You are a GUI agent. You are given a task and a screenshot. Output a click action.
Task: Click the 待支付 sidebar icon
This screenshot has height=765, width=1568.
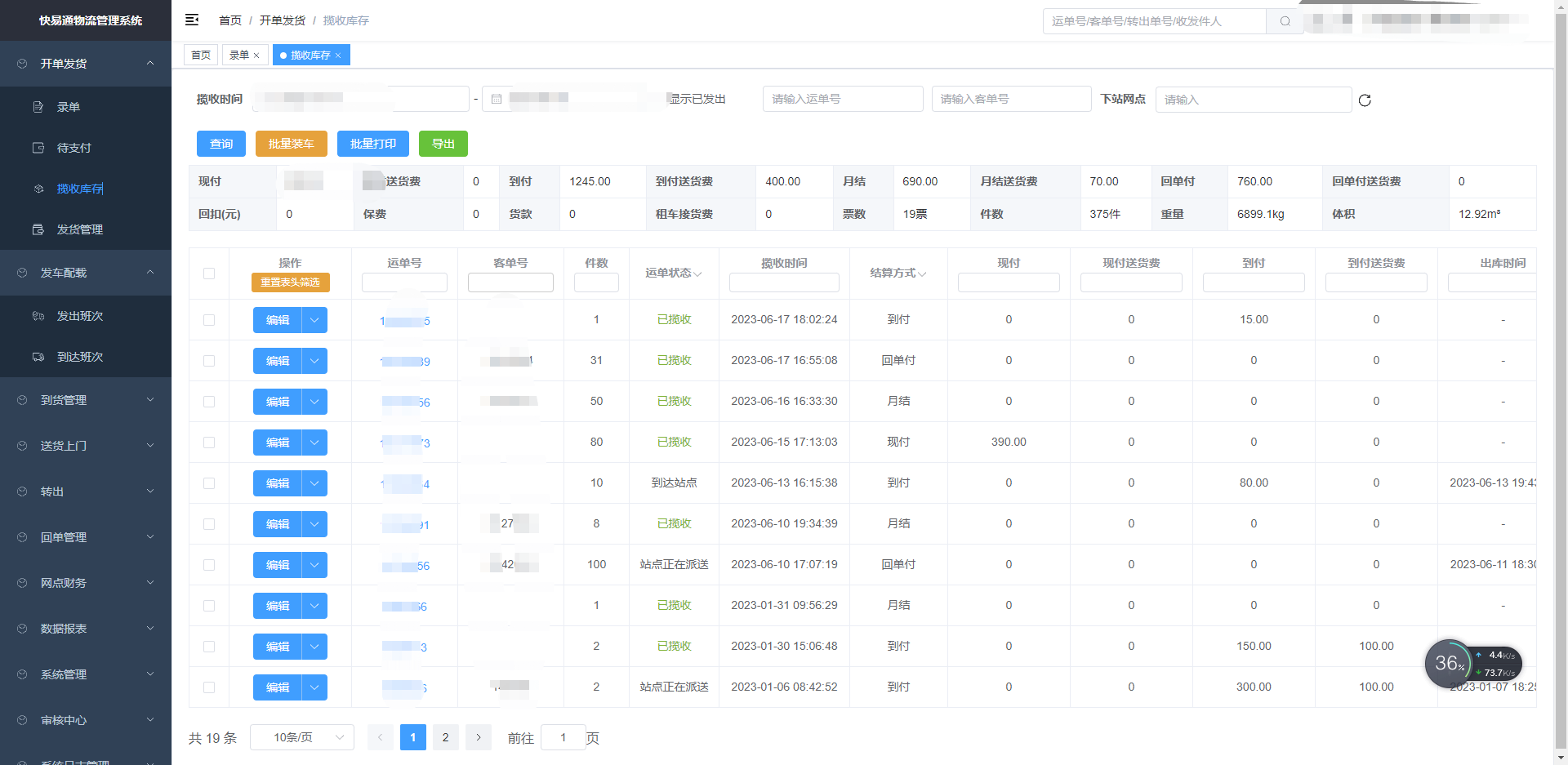click(38, 148)
